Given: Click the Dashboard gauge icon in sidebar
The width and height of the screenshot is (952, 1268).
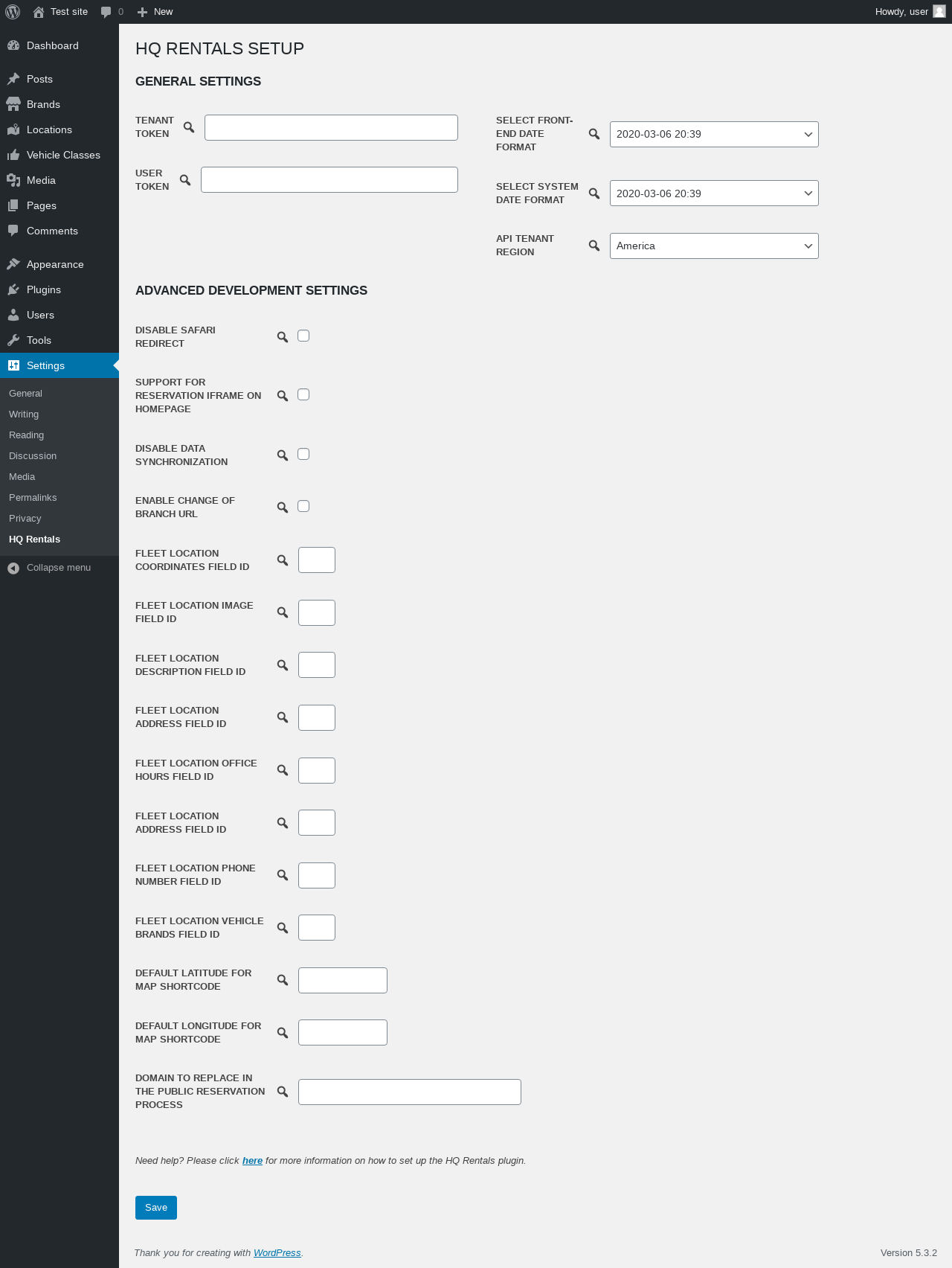Looking at the screenshot, I should [x=13, y=45].
